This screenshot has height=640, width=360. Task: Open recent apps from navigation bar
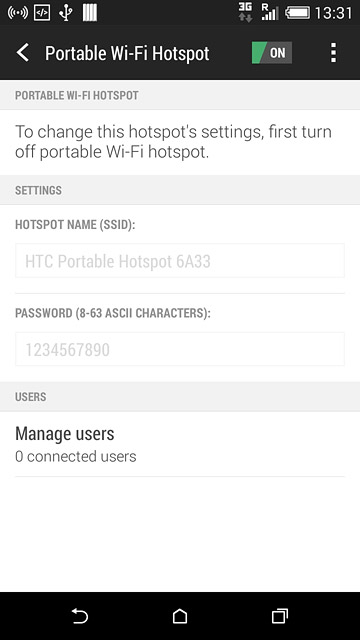coord(280,616)
